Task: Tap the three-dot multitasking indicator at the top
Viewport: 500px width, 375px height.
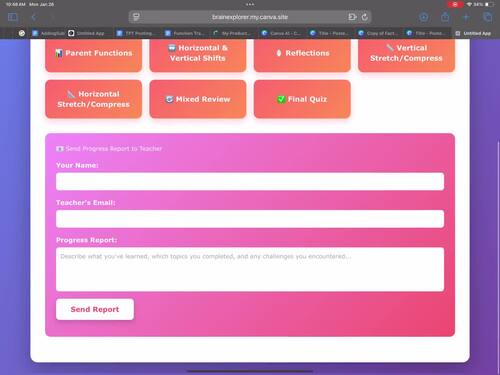Action: click(x=250, y=4)
